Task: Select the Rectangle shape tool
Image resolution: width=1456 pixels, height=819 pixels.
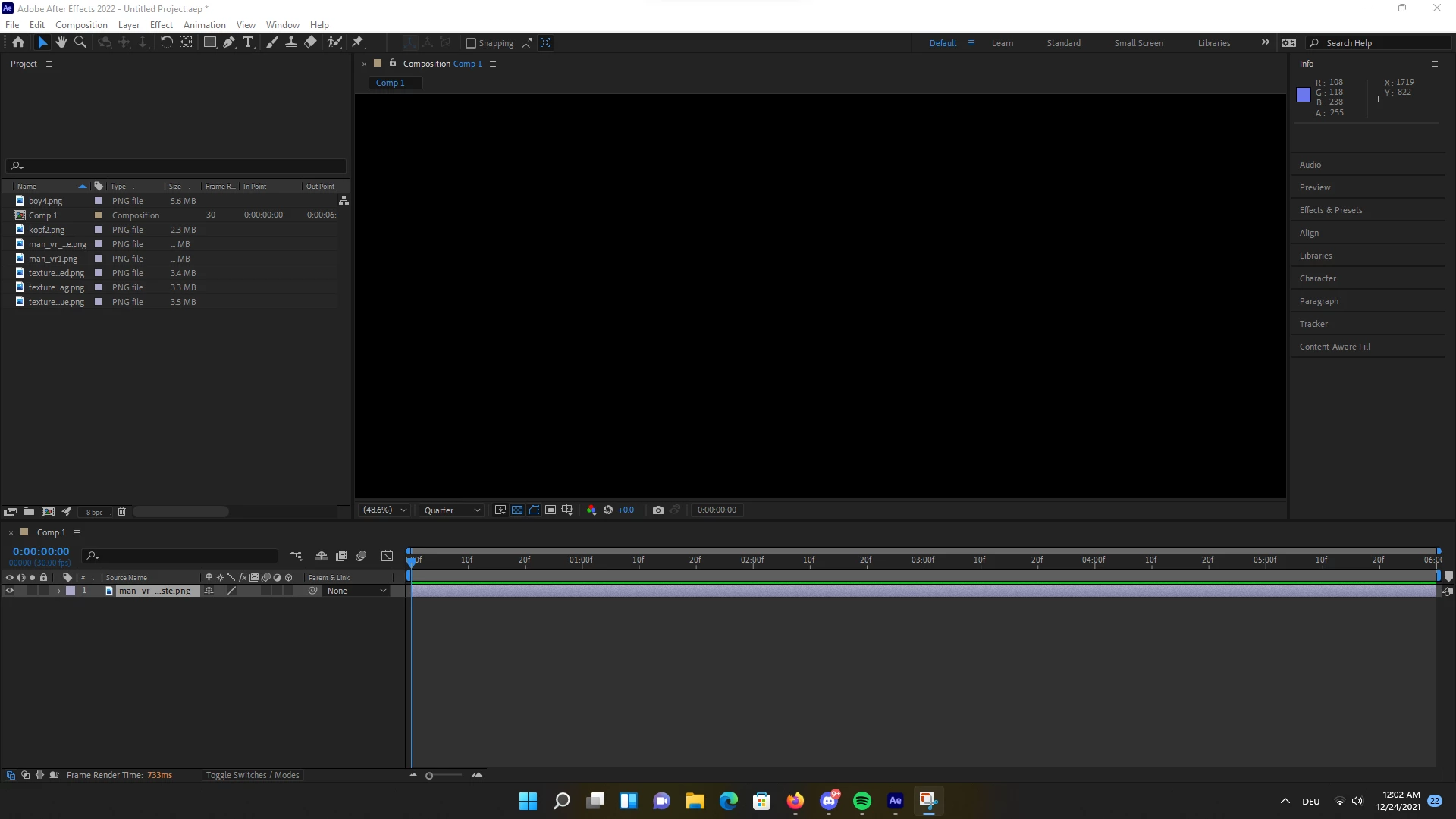Action: pos(210,42)
